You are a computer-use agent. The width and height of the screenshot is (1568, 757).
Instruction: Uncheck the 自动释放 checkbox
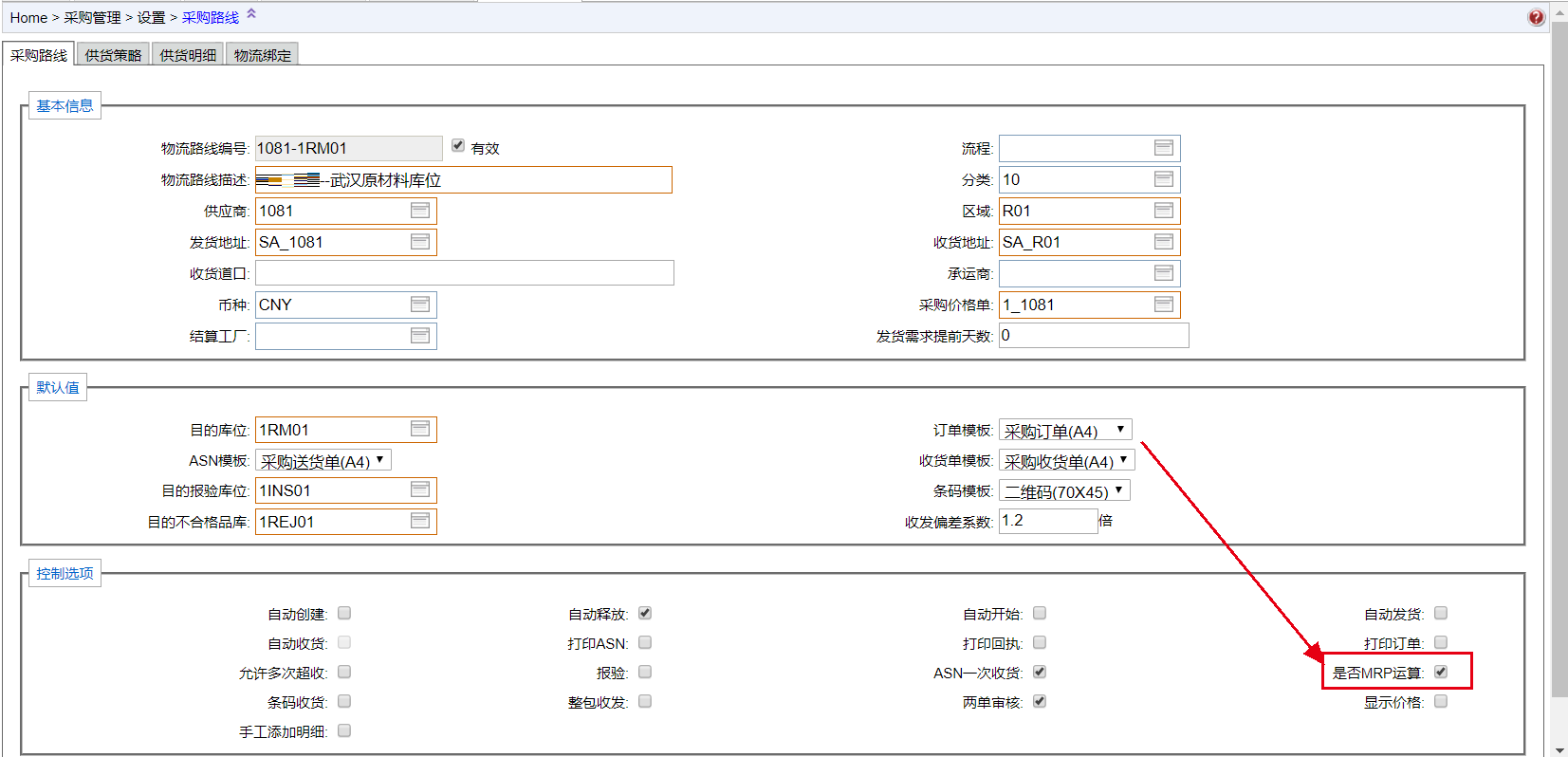click(x=645, y=613)
